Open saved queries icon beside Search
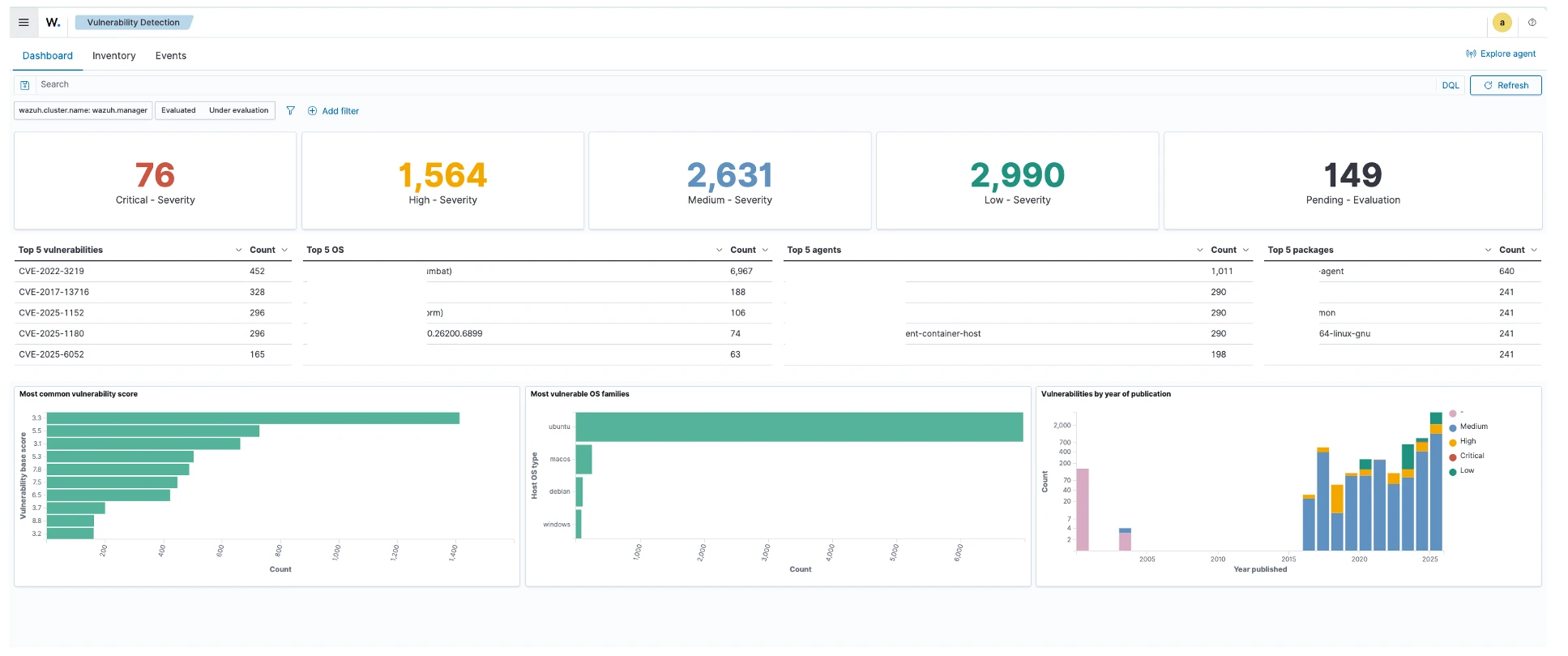 tap(25, 85)
